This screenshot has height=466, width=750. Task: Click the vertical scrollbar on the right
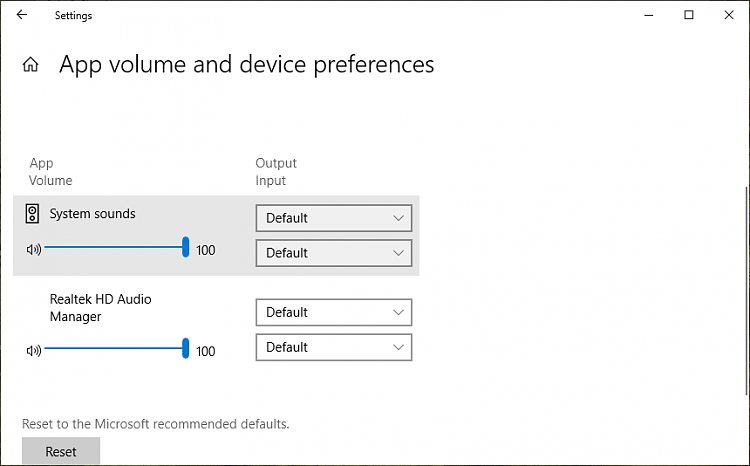click(743, 290)
